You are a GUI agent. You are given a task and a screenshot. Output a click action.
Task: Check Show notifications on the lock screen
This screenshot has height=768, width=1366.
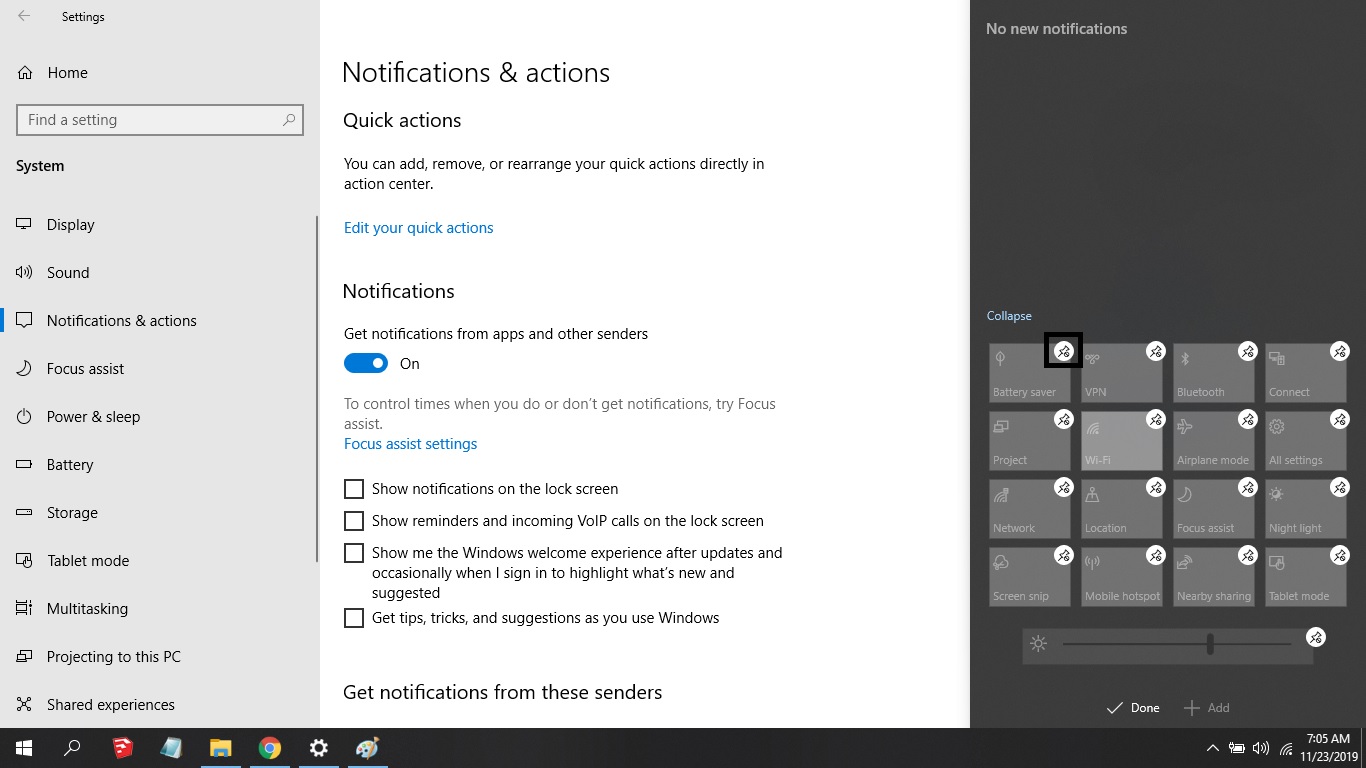354,489
